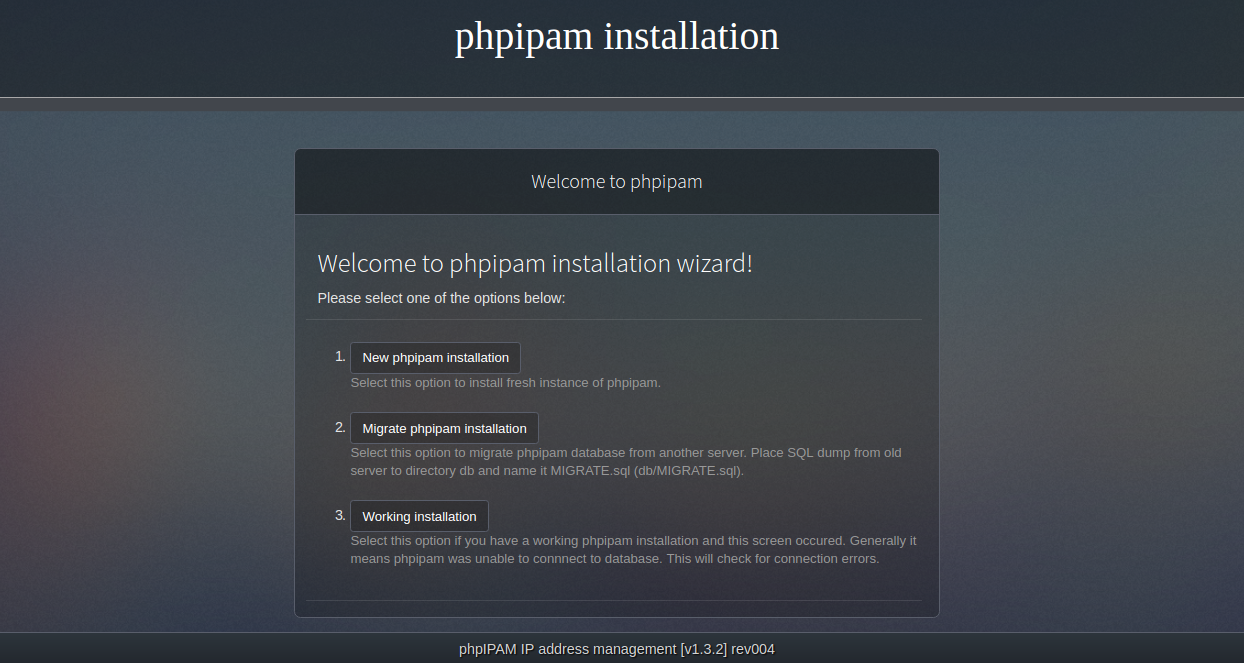This screenshot has width=1244, height=663.
Task: Click the 'phpipam installation' page title
Action: tap(617, 36)
